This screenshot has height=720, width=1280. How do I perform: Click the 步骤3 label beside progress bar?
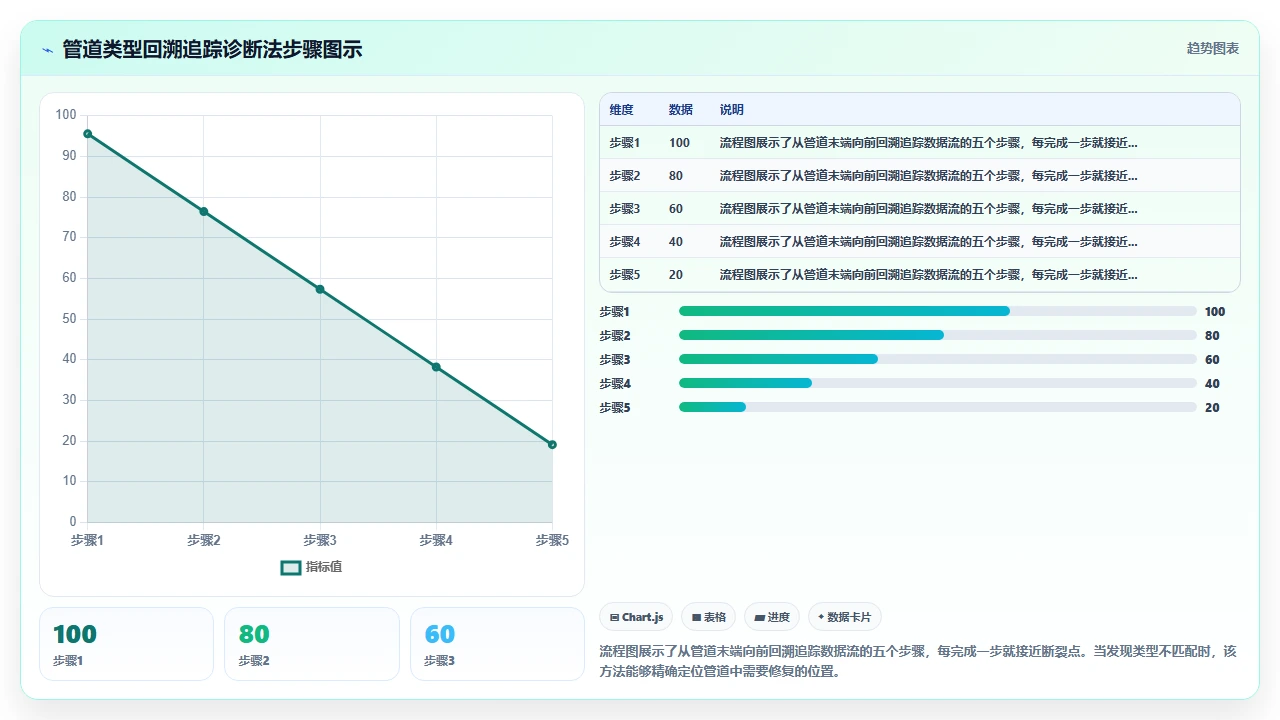click(x=615, y=359)
